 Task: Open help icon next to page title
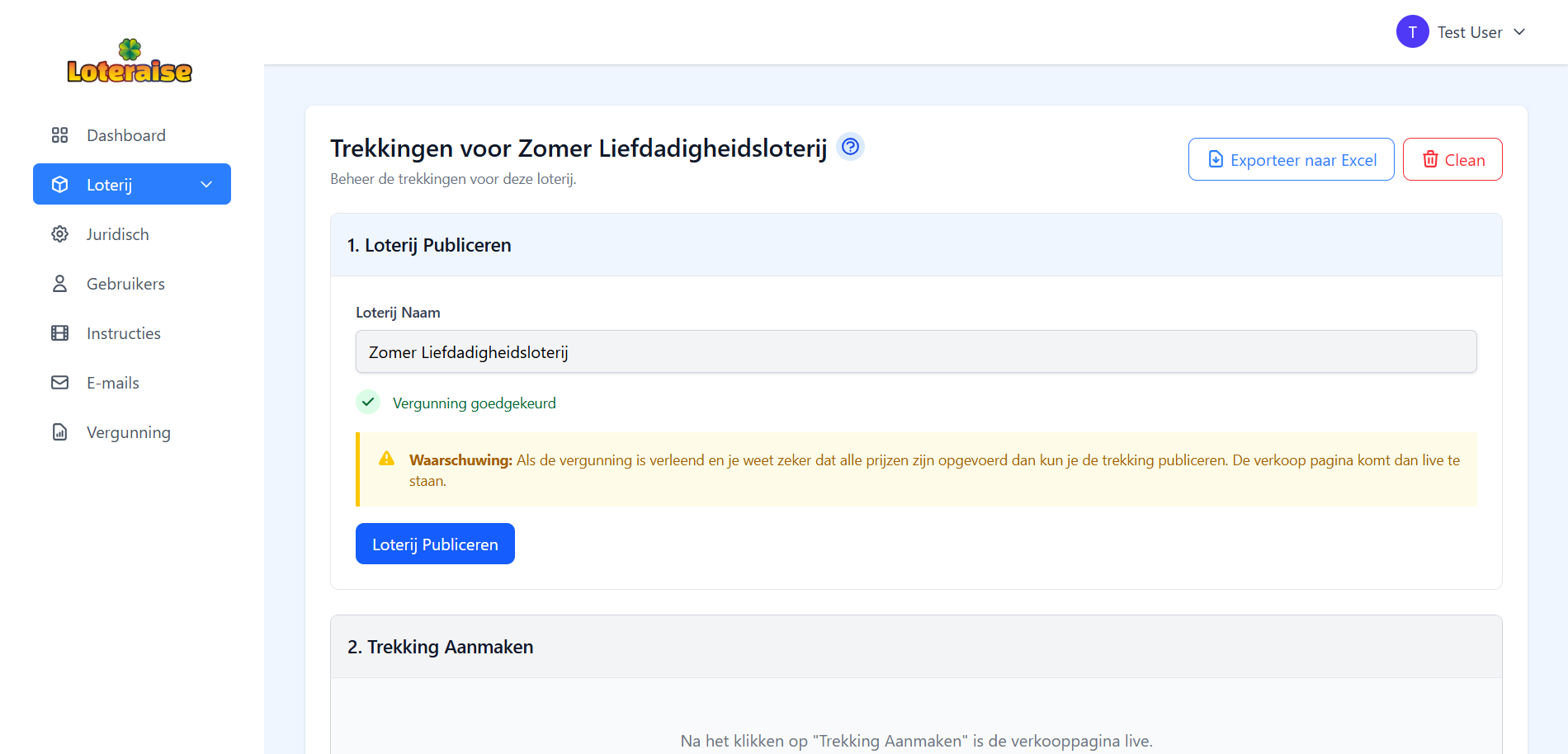click(x=850, y=147)
